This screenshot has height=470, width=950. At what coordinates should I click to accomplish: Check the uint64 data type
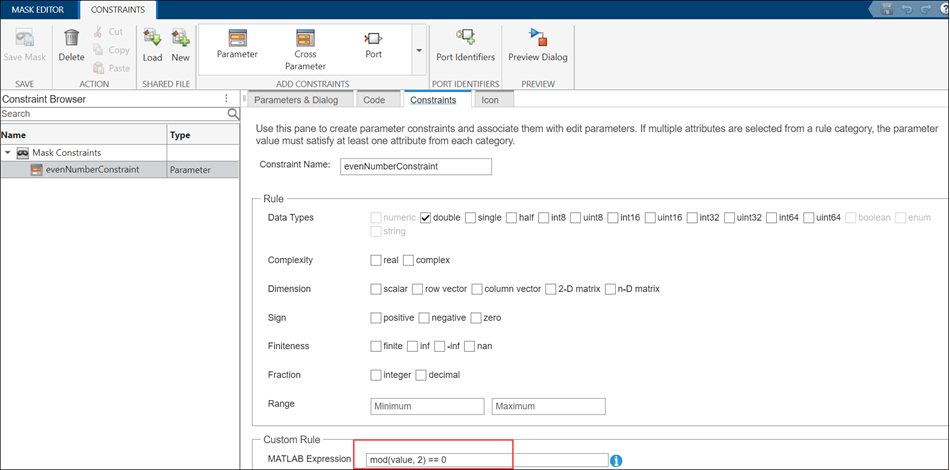point(809,217)
